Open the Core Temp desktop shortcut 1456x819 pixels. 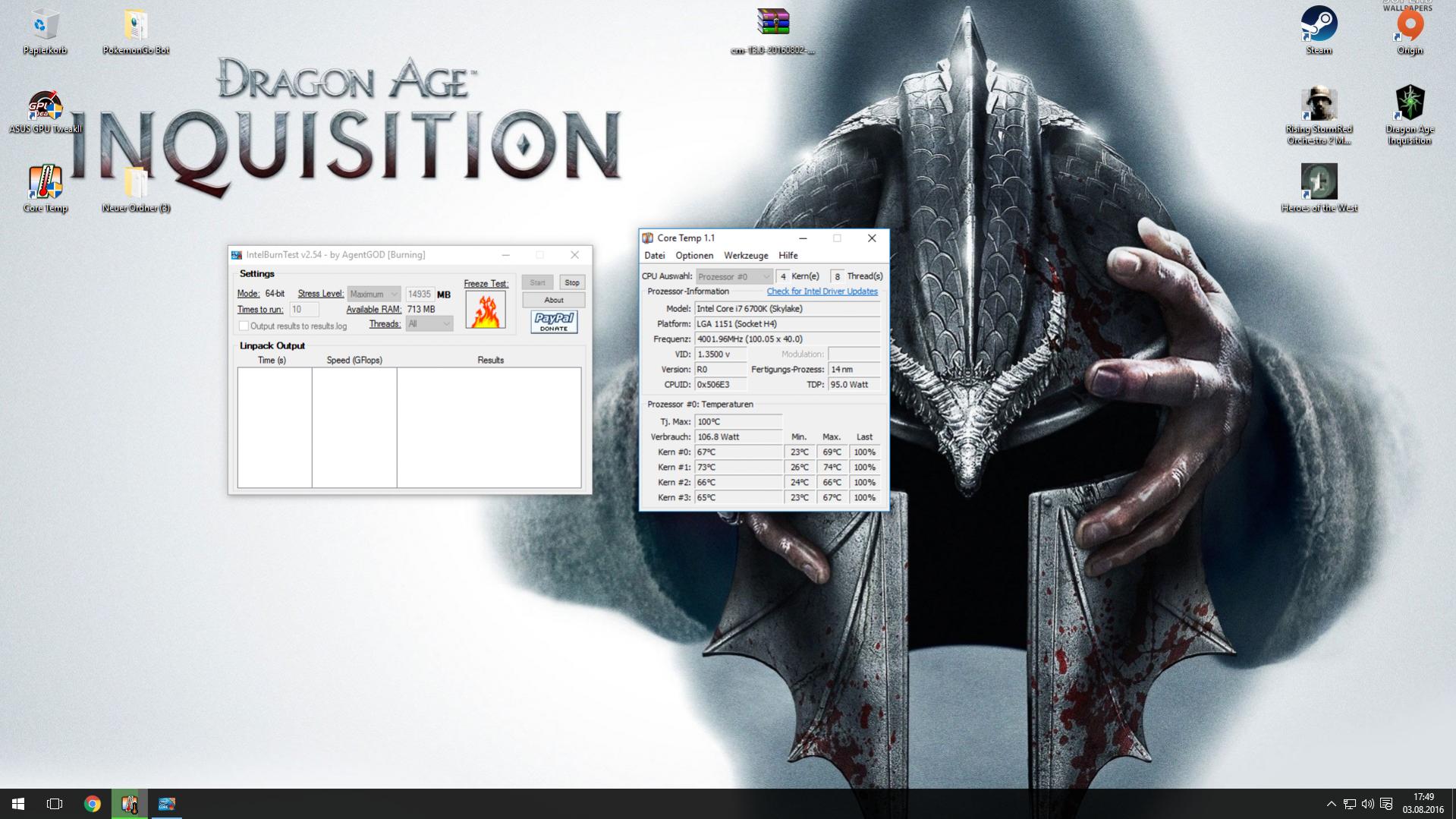click(45, 189)
